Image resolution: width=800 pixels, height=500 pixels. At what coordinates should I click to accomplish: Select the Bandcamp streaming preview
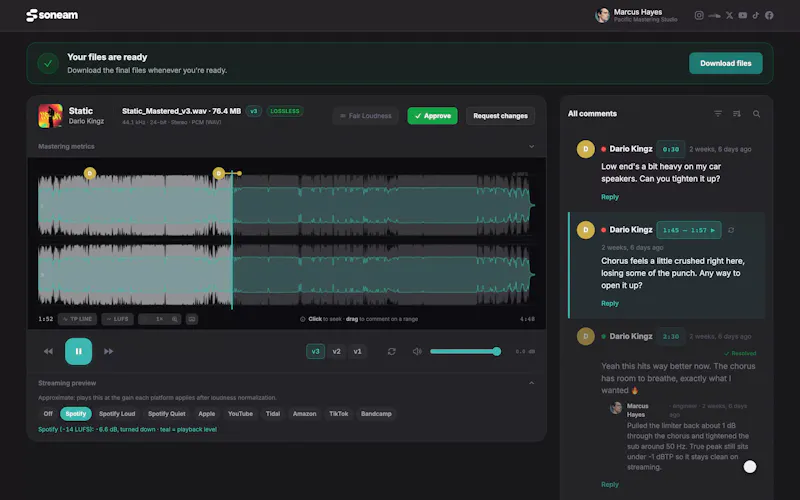(376, 414)
